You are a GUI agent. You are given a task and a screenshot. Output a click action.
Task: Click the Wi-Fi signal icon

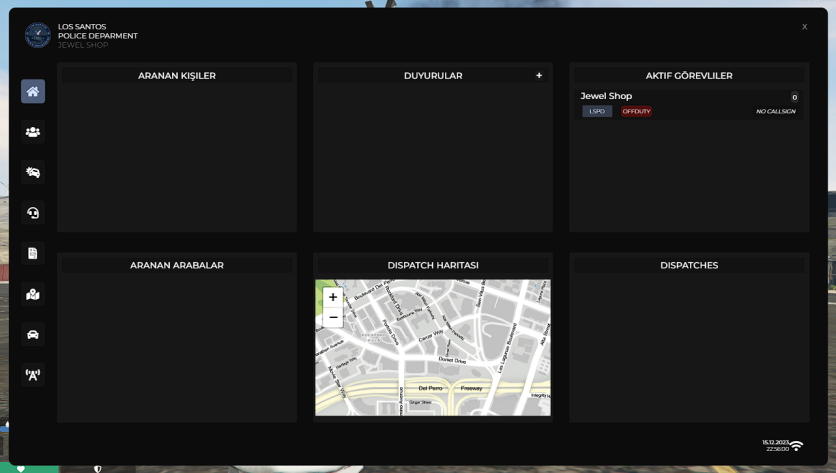(x=796, y=445)
